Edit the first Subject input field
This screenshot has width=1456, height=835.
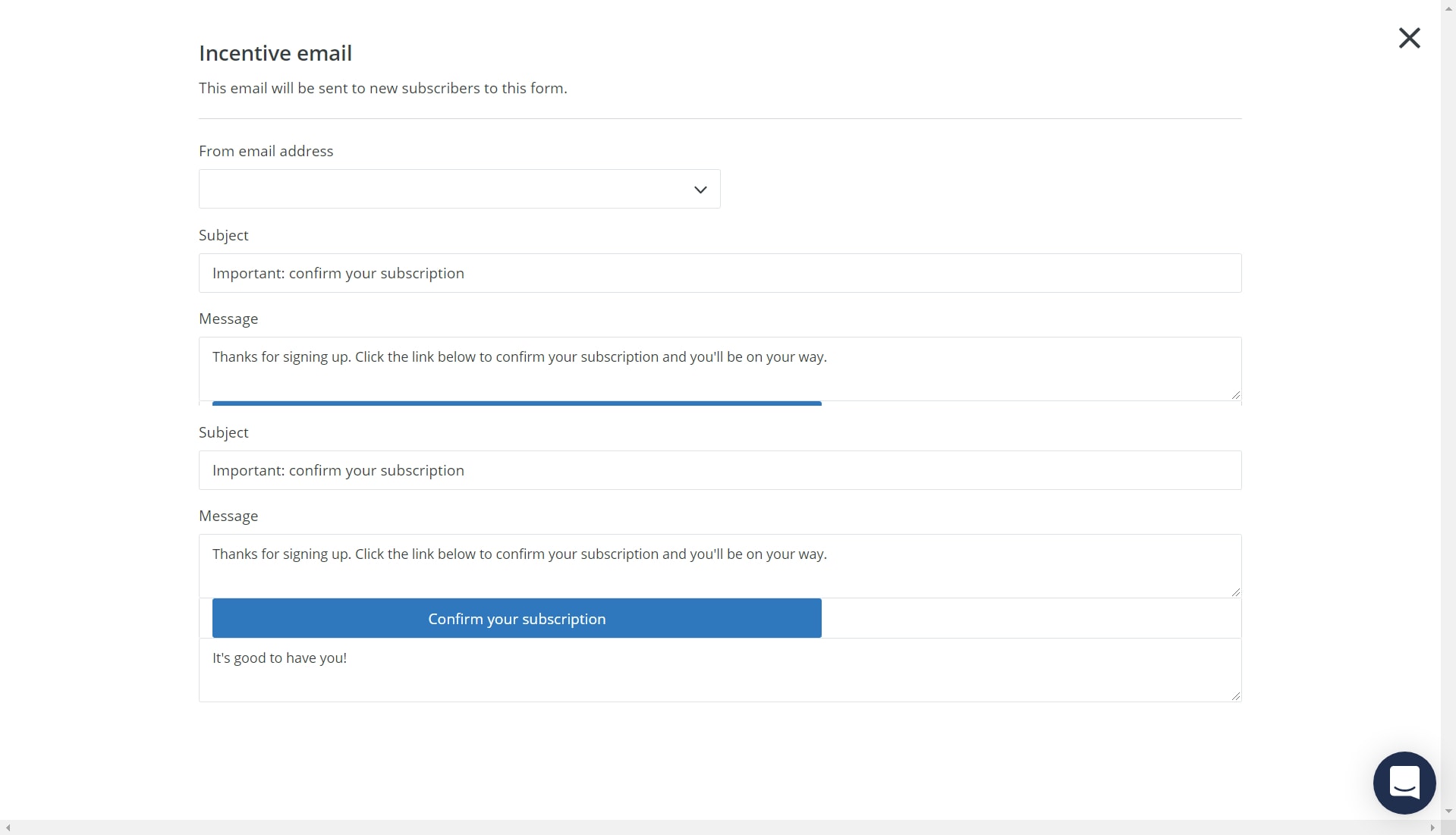click(x=719, y=273)
